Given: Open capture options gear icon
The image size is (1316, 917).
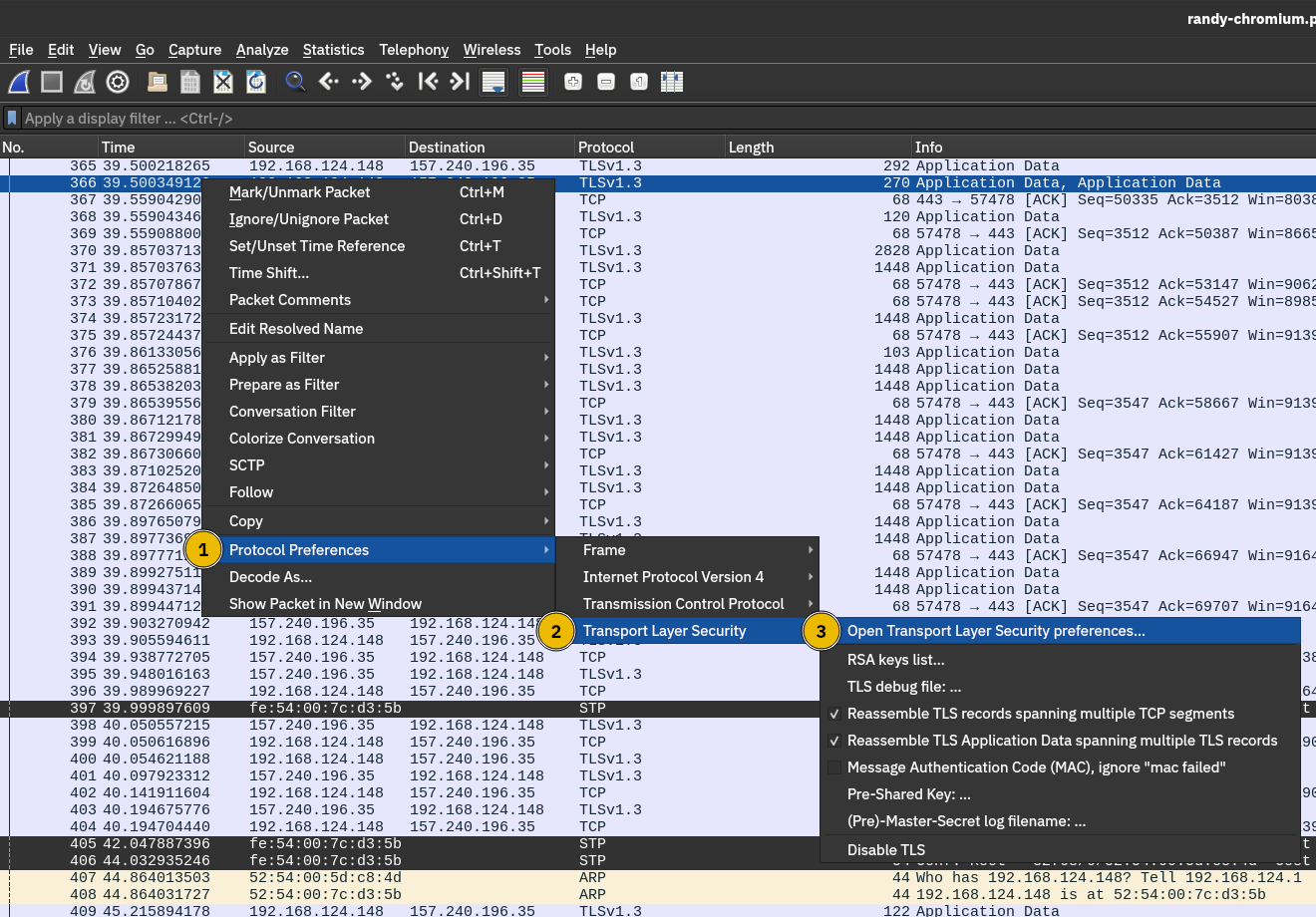Looking at the screenshot, I should (118, 82).
